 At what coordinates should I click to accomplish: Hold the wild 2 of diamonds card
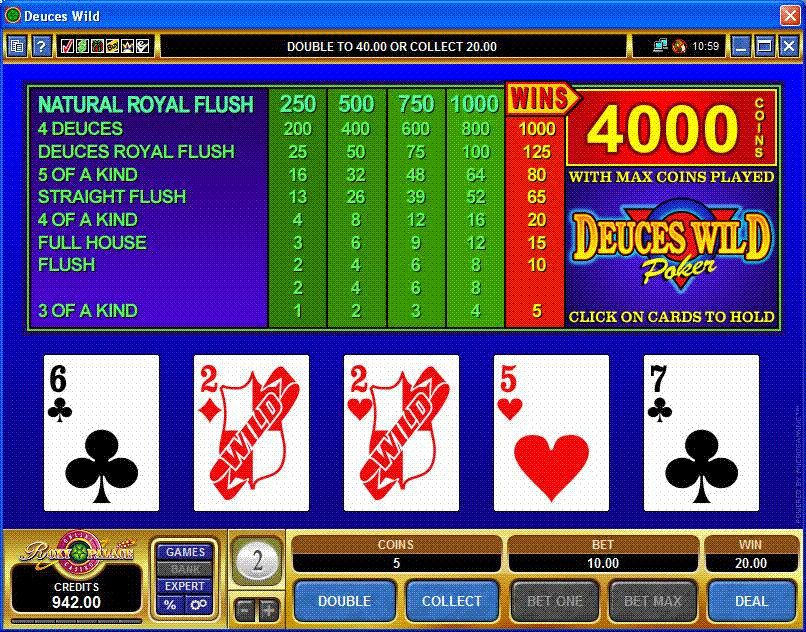251,432
